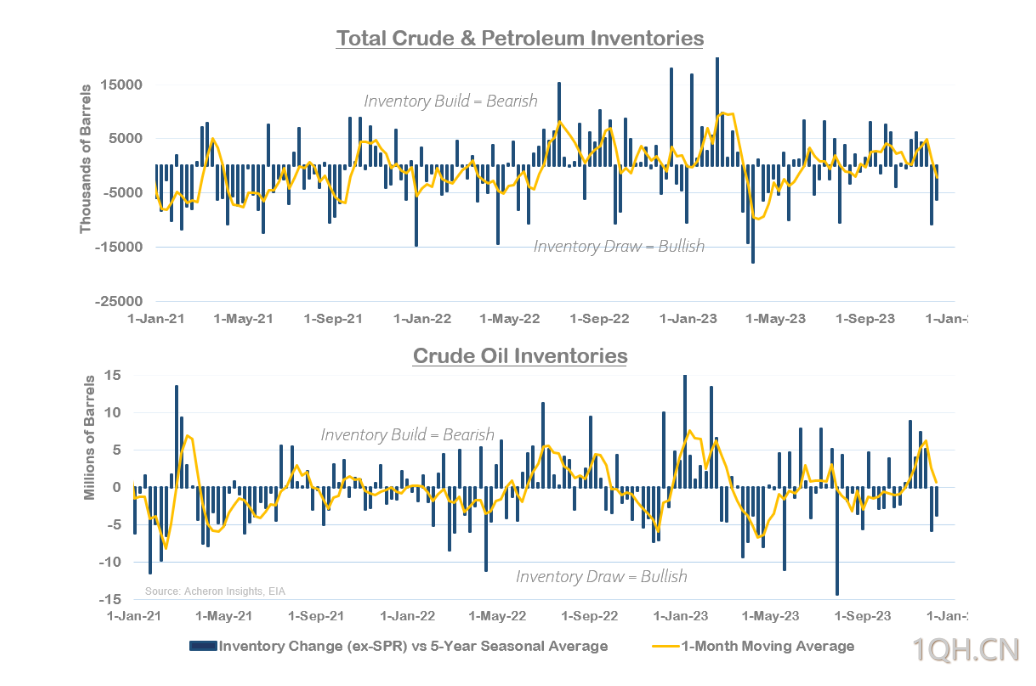Click the 1-Sep-21 date on bottom chart axis
Viewport: 1036px width, 686px height.
319,616
